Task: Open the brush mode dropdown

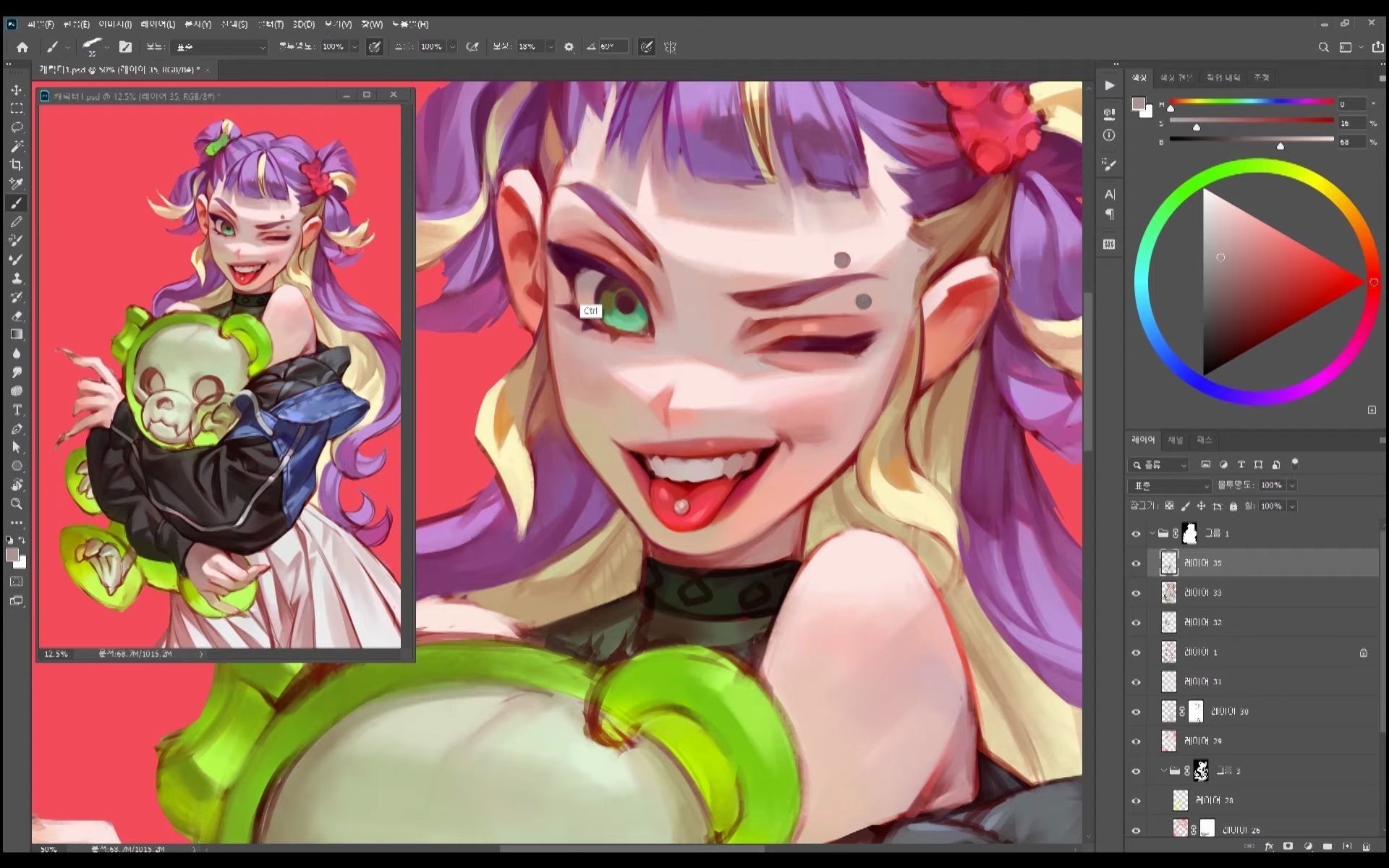Action: (x=220, y=47)
